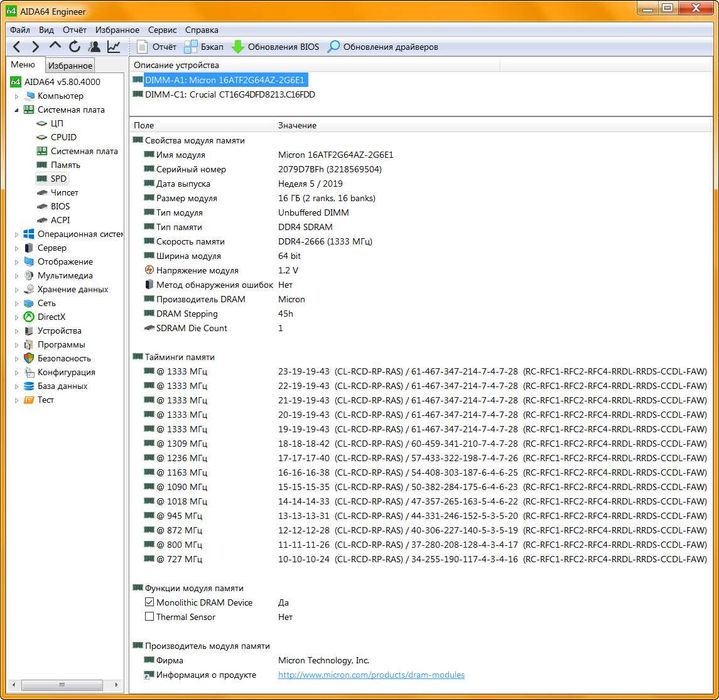Viewport: 719px width, 700px height.
Task: Switch to the Избранное sidebar tab
Action: click(x=70, y=65)
